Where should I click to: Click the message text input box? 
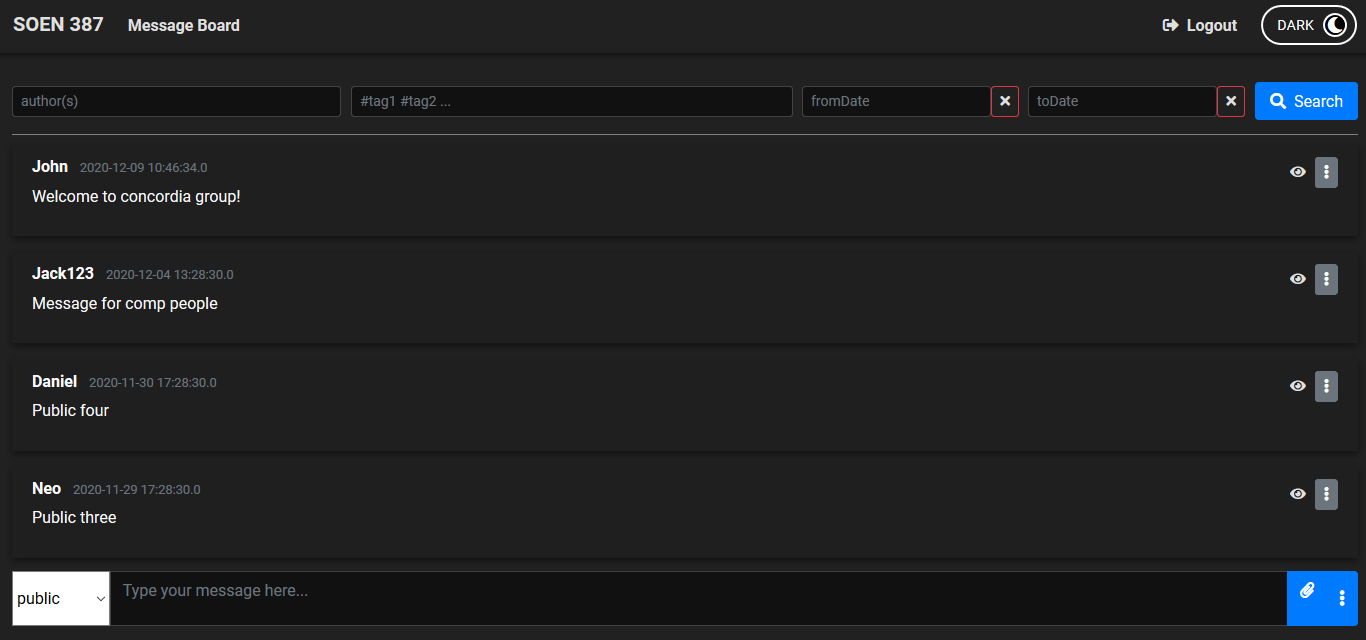pos(697,598)
